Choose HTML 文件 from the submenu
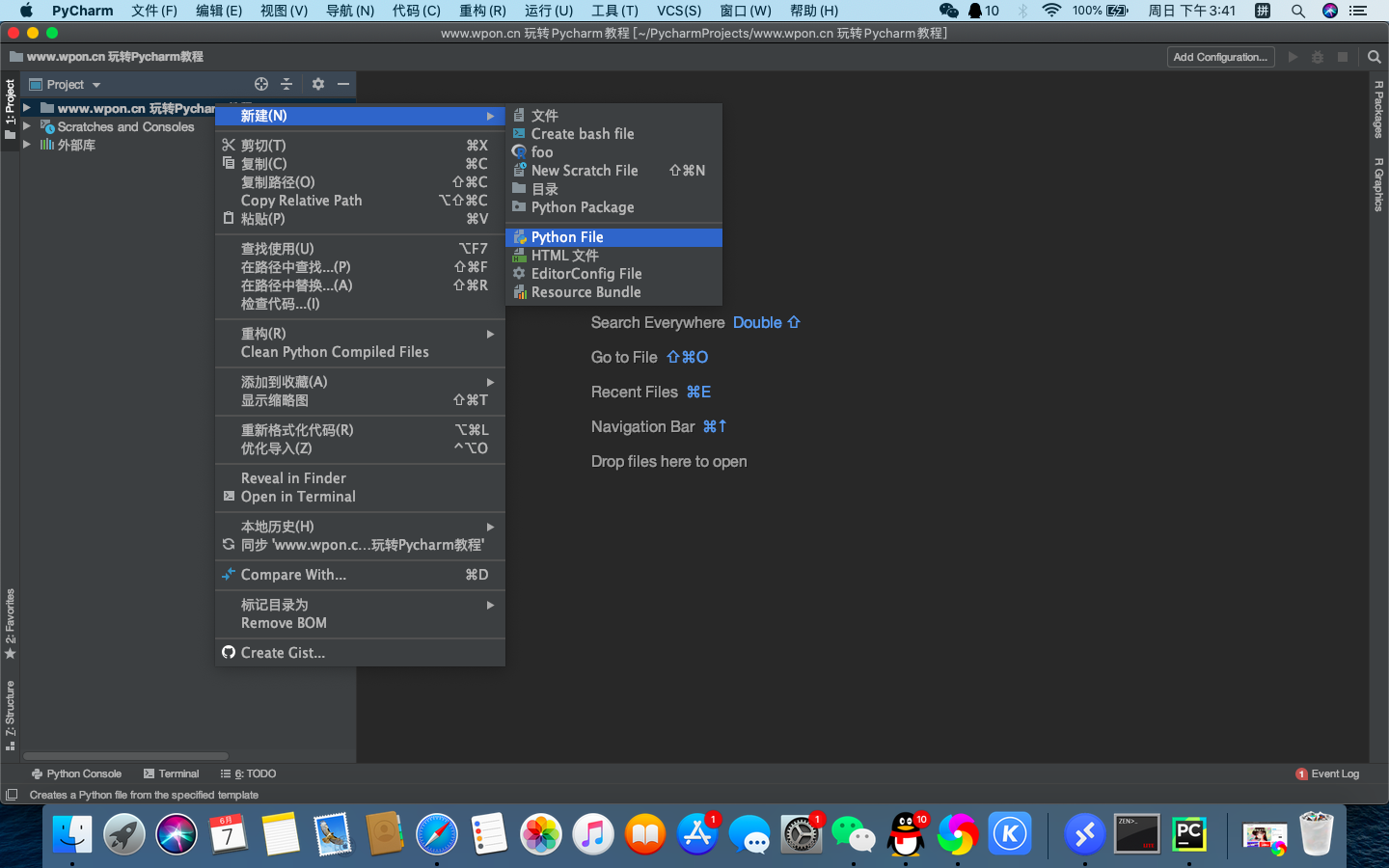The image size is (1389, 868). pyautogui.click(x=613, y=256)
